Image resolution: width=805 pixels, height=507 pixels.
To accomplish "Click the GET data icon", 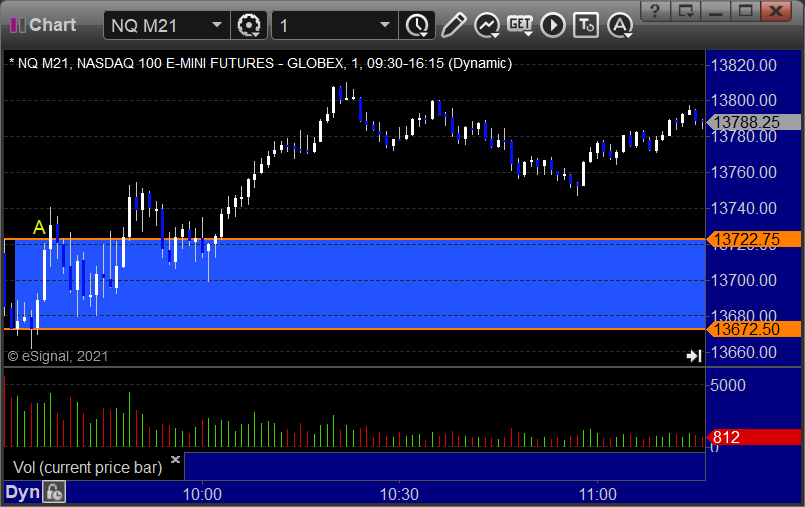I will point(520,25).
